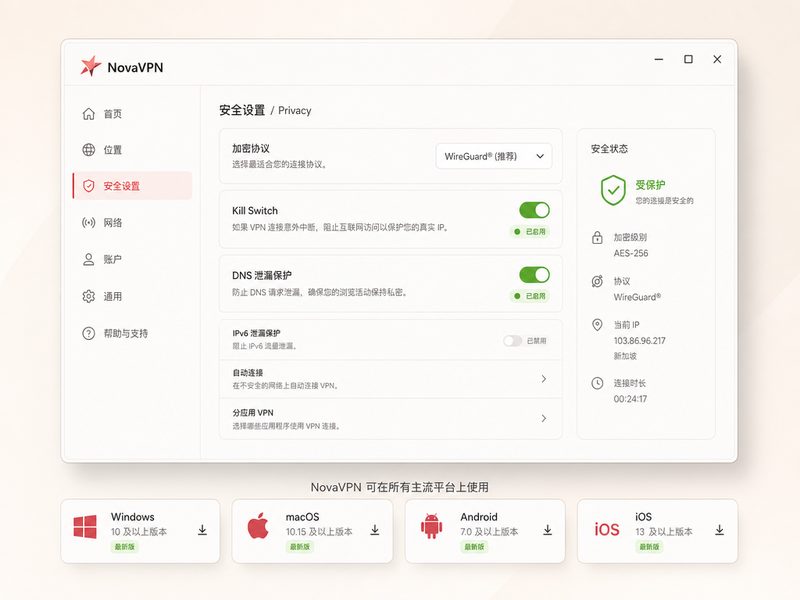Viewport: 800px width, 600px height.
Task: Click the account person icon
Action: pos(89,259)
